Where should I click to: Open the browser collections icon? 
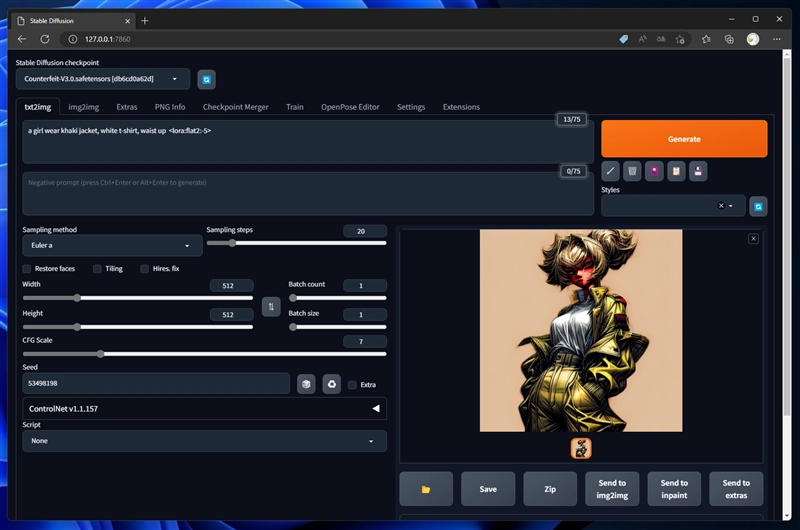pyautogui.click(x=729, y=39)
